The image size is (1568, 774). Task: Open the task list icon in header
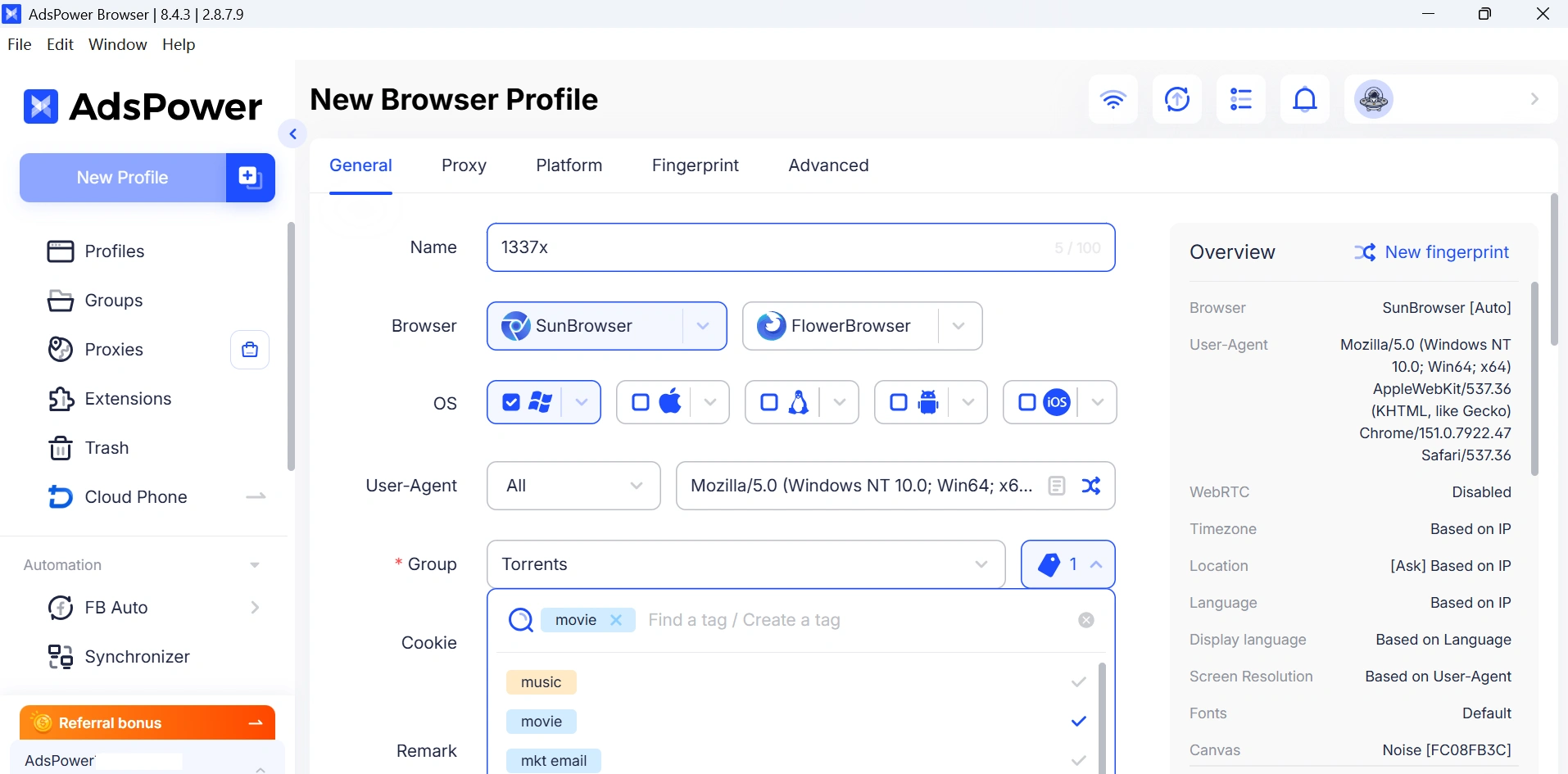(x=1241, y=99)
